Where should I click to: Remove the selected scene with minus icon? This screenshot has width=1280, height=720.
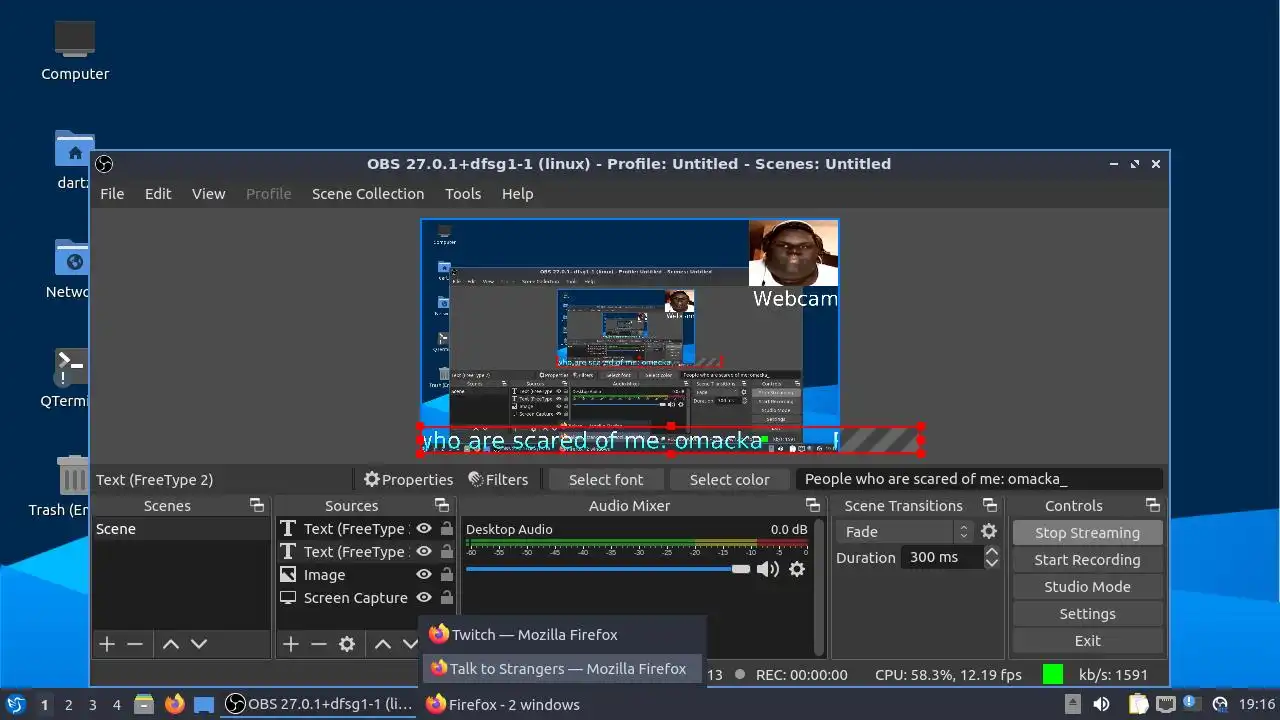point(135,644)
